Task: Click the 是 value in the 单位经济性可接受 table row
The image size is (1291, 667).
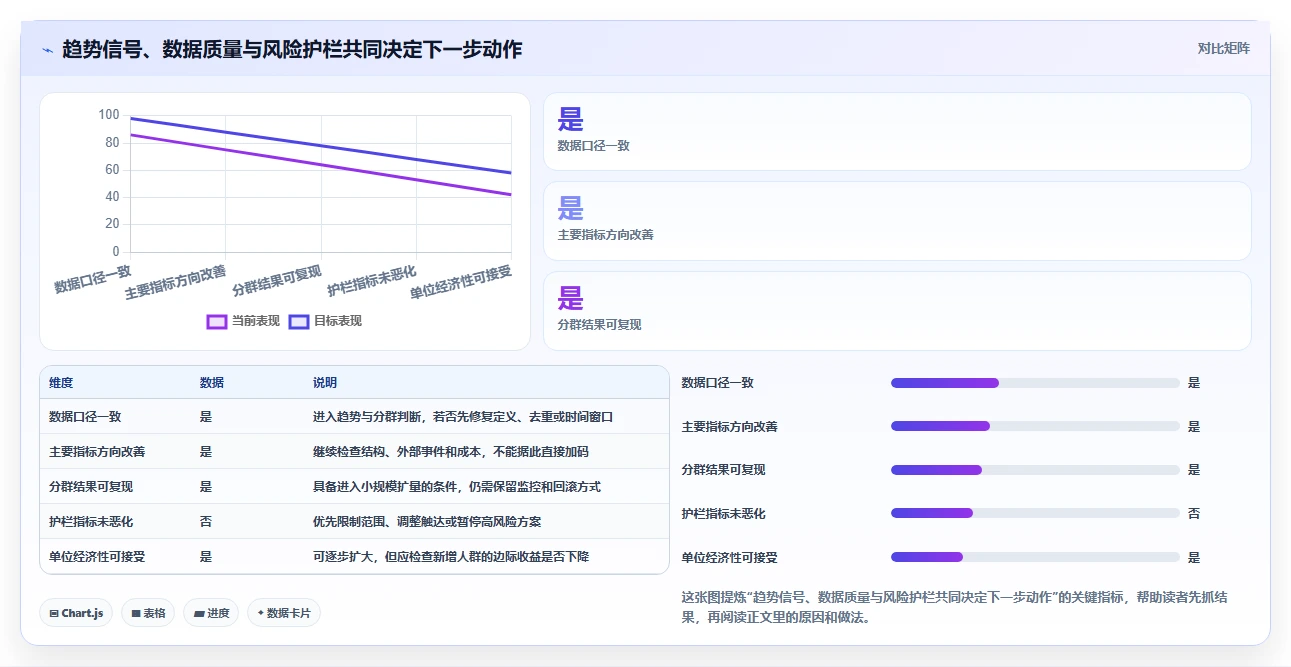Action: (206, 556)
